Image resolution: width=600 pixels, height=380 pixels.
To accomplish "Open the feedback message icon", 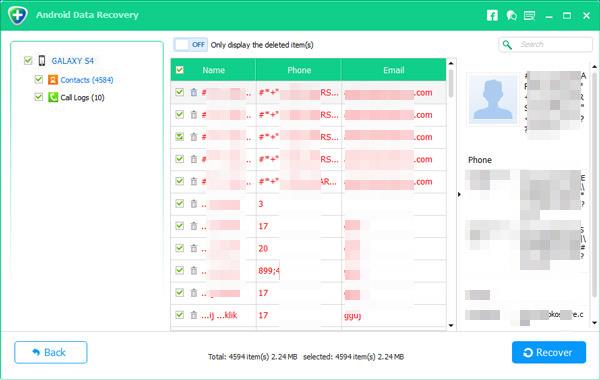I will 530,15.
